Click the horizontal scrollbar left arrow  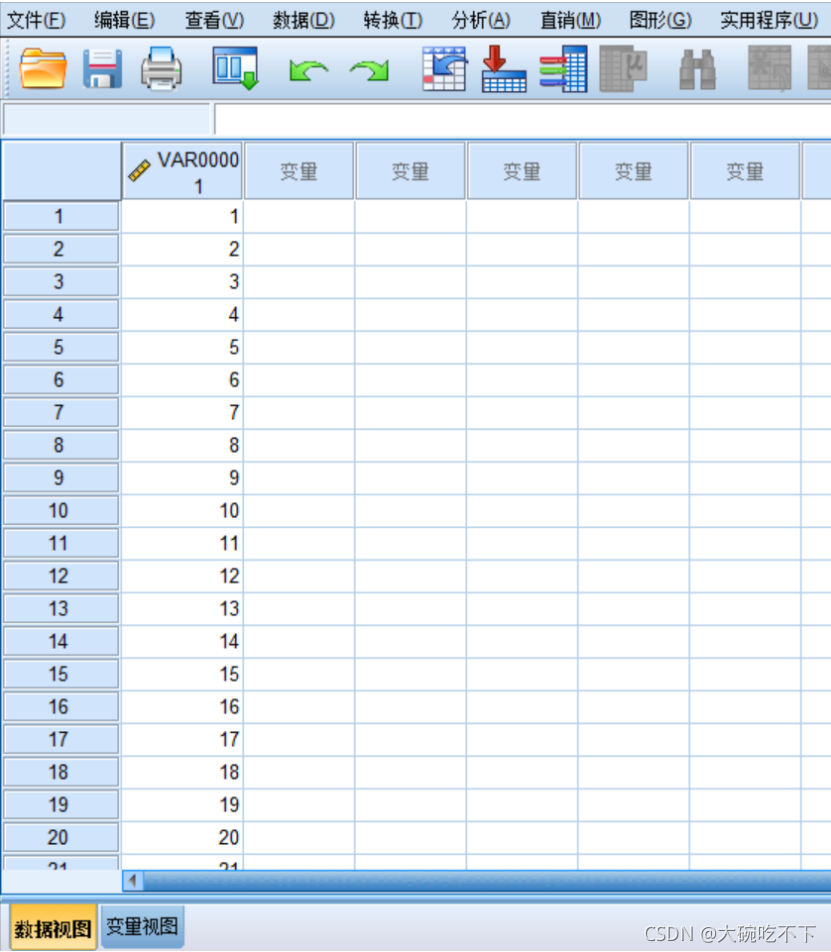coord(133,880)
